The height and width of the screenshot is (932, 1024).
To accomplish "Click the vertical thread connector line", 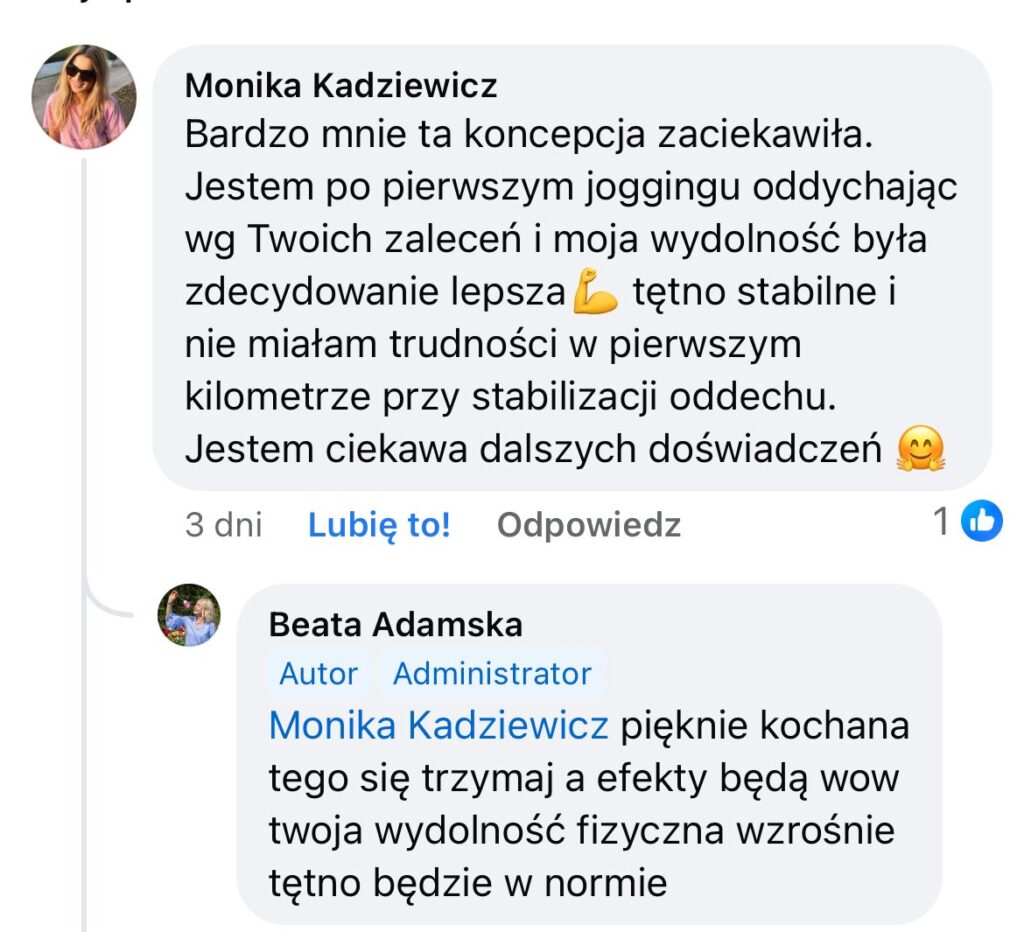I will pyautogui.click(x=85, y=400).
